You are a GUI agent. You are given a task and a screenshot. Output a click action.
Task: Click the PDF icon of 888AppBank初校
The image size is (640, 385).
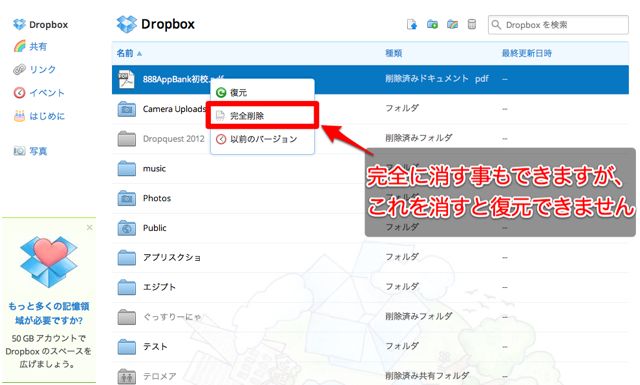pyautogui.click(x=126, y=79)
